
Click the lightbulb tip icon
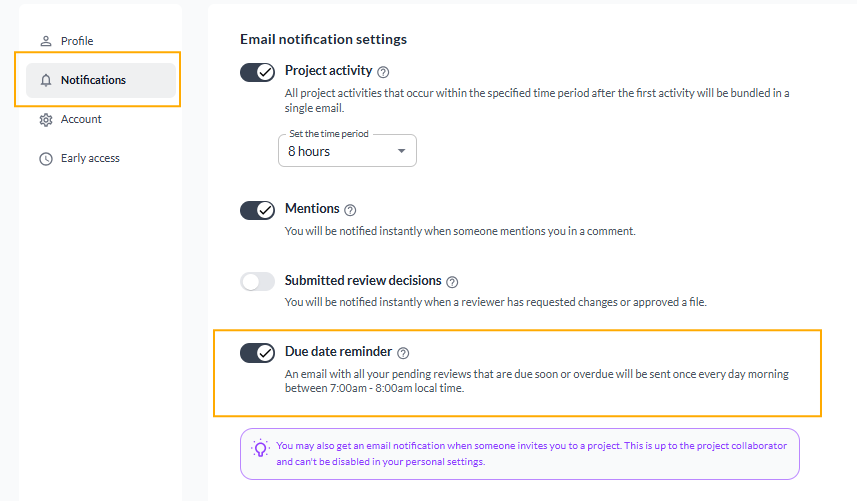[x=260, y=448]
